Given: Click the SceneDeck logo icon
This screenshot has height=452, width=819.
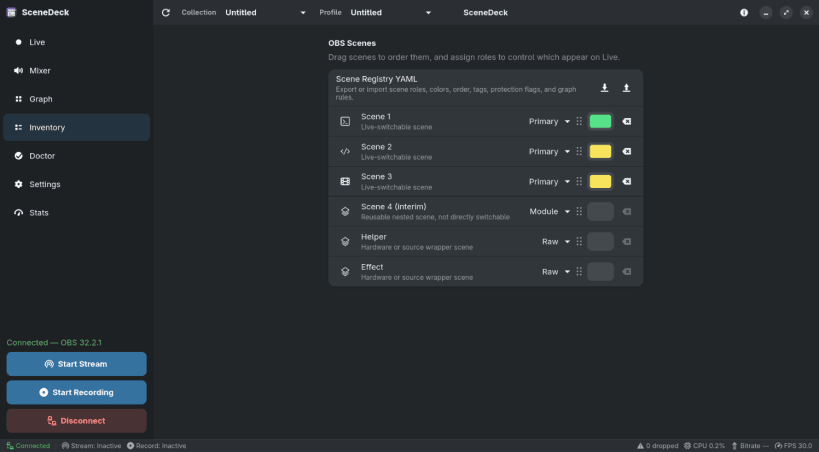Looking at the screenshot, I should [11, 12].
